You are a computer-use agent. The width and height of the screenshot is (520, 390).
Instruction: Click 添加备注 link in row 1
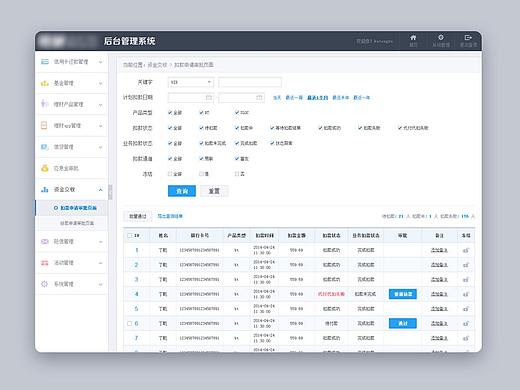point(439,250)
